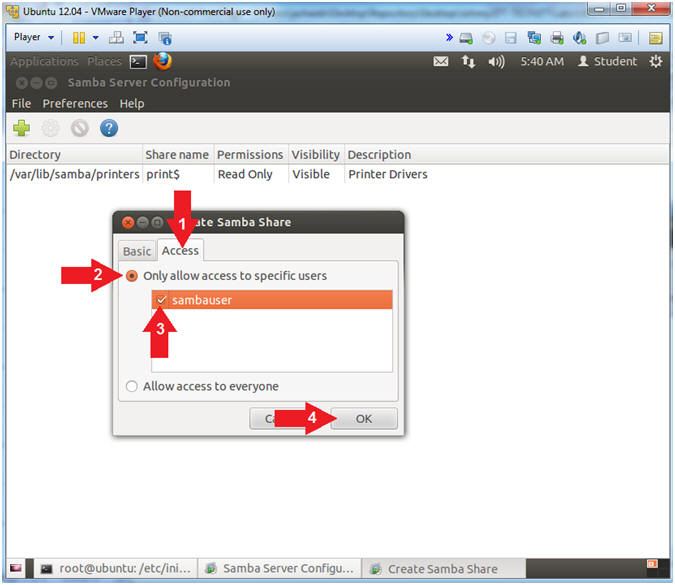Expand the power options arrow beside pause
The image size is (675, 585).
point(96,38)
